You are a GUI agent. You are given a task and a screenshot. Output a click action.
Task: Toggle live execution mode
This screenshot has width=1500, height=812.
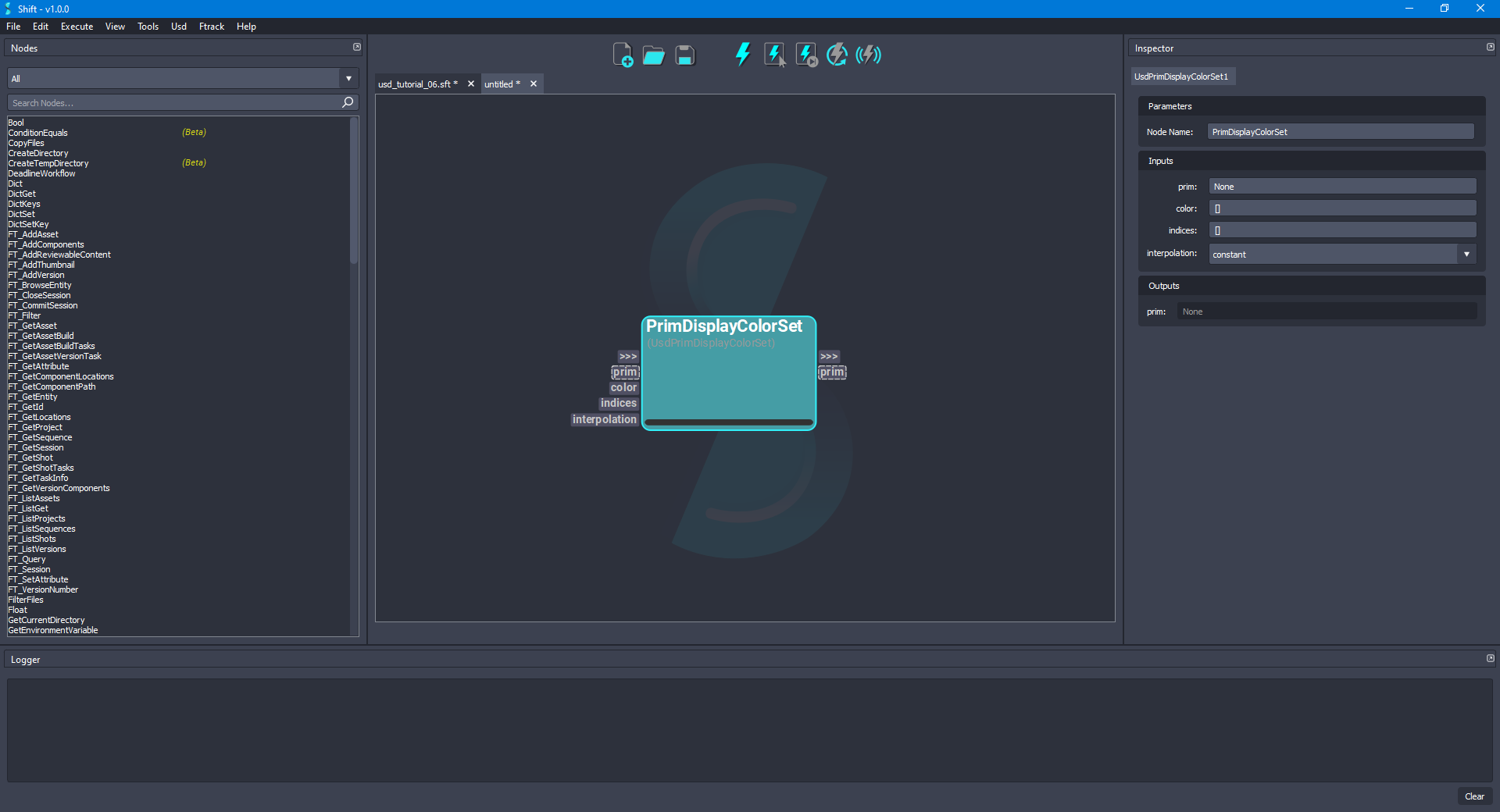pyautogui.click(x=867, y=55)
